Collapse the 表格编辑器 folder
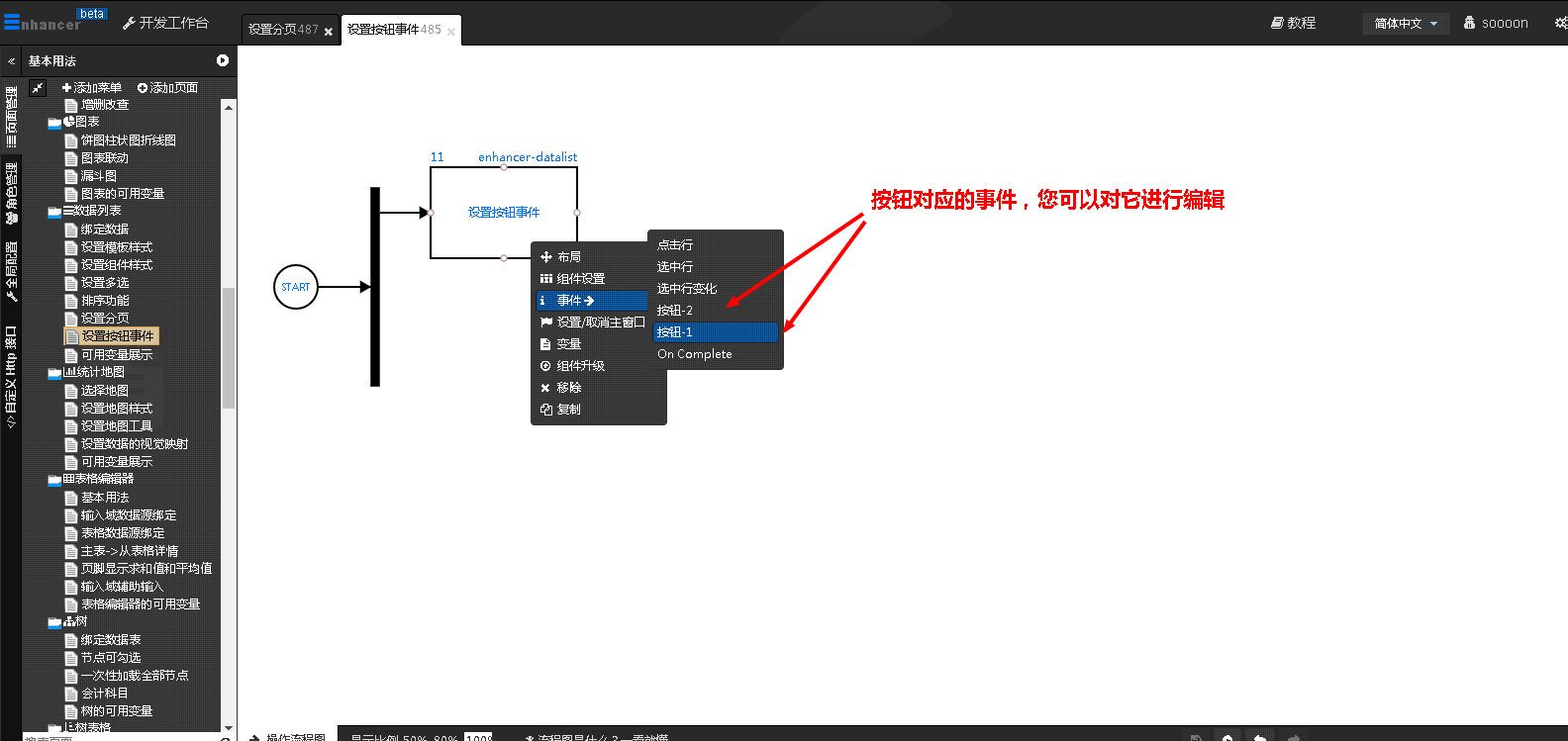The height and width of the screenshot is (741, 1568). click(x=54, y=480)
